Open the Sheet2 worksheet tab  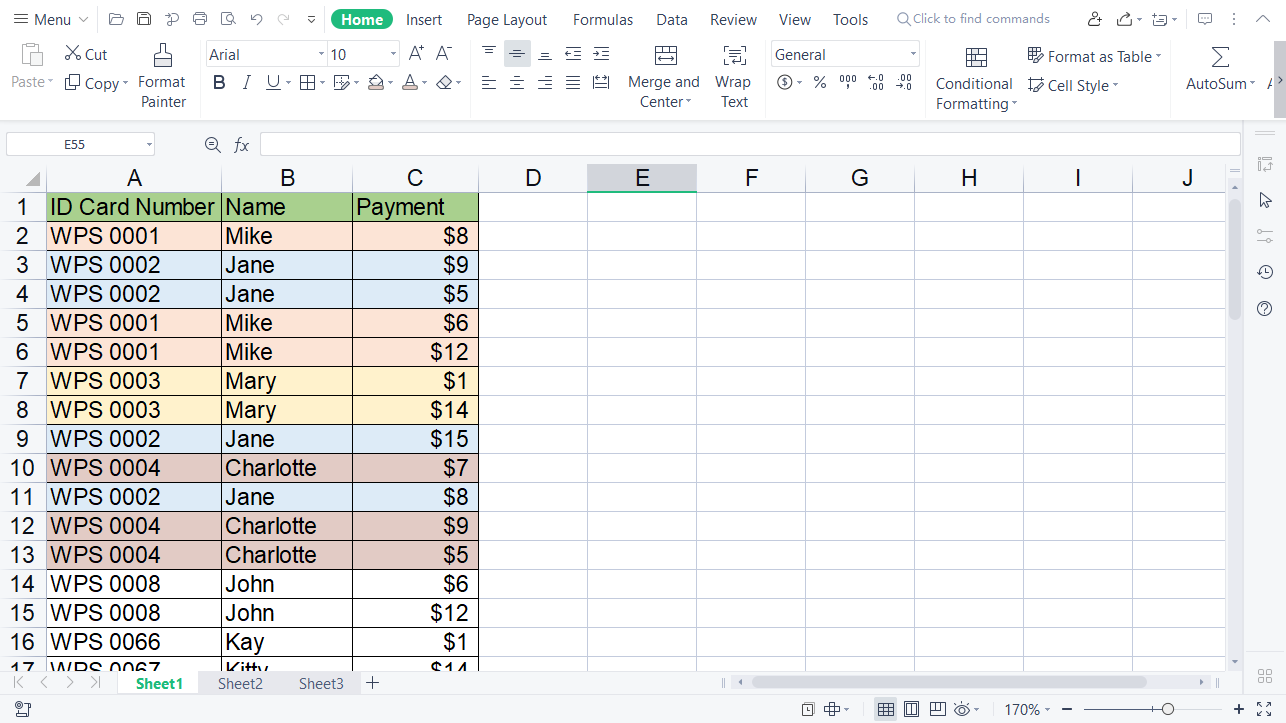click(x=240, y=683)
